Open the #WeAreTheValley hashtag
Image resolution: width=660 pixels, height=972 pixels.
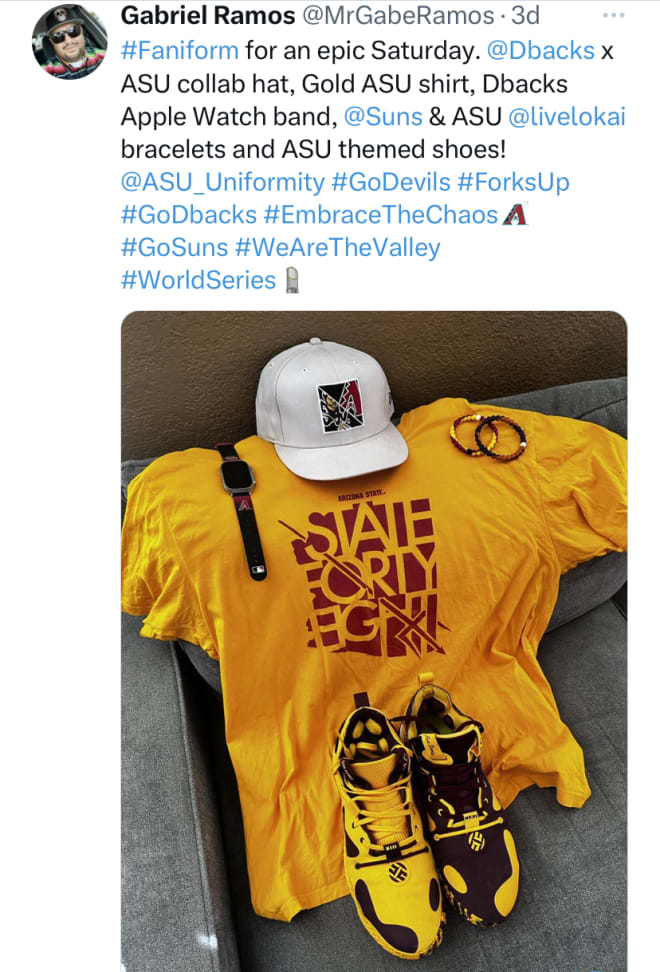click(338, 248)
